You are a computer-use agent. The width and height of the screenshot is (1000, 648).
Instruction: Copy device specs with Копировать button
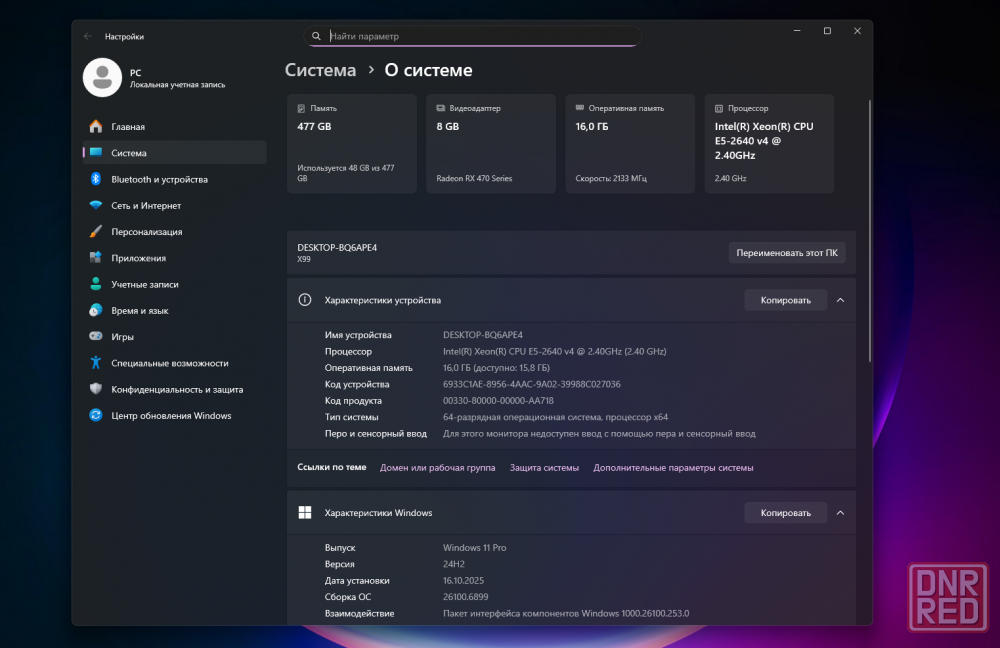785,300
